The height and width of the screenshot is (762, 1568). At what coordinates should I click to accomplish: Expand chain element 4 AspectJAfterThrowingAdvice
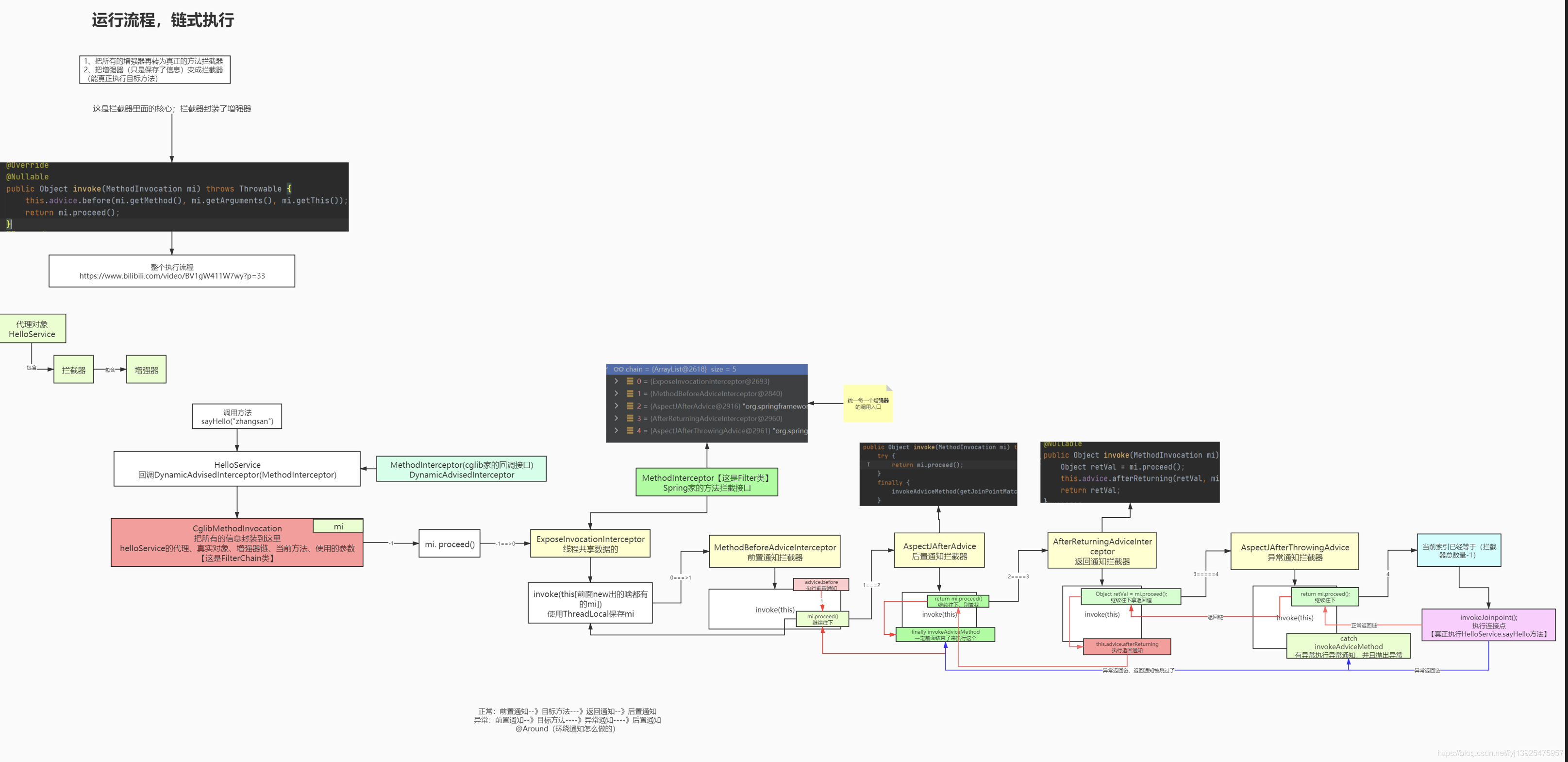pyautogui.click(x=616, y=431)
